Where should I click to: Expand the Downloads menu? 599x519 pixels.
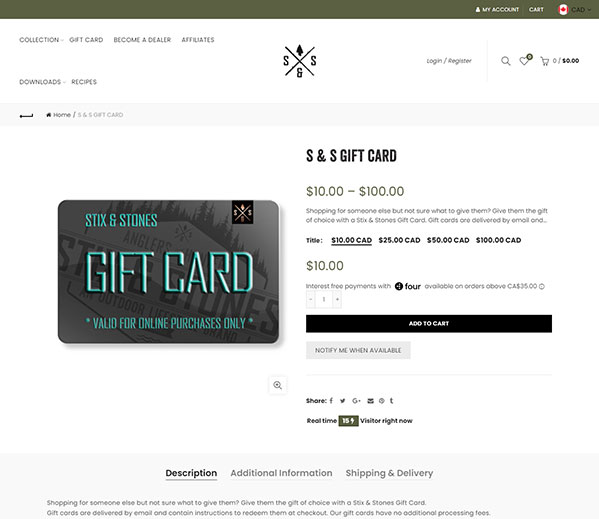coord(42,82)
